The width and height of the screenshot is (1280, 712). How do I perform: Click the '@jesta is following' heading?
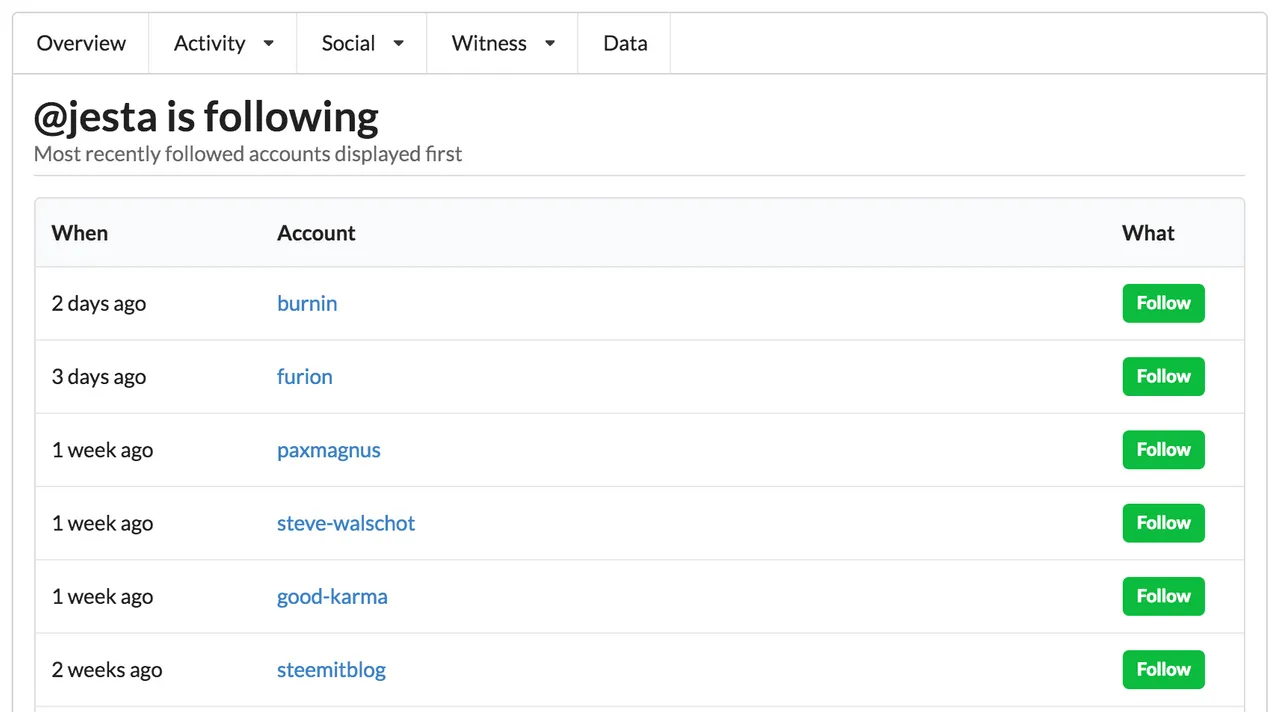coord(206,117)
